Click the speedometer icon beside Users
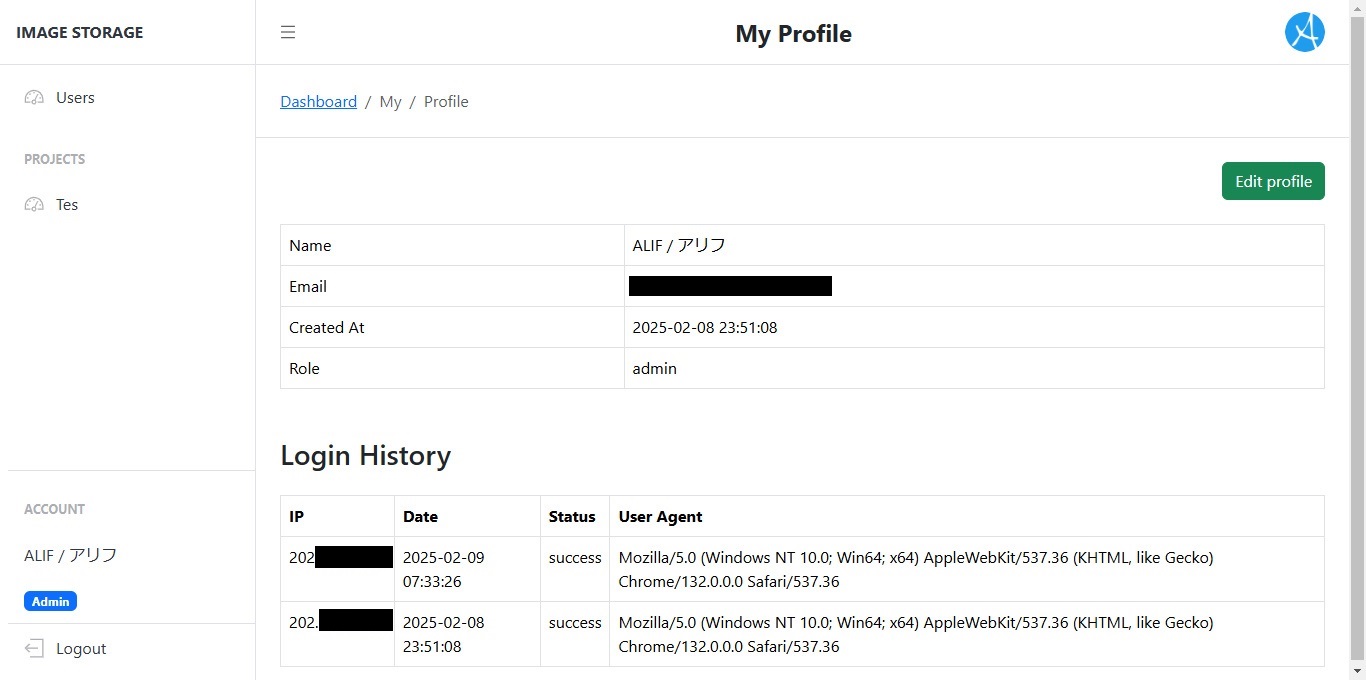Viewport: 1366px width, 680px height. (34, 98)
